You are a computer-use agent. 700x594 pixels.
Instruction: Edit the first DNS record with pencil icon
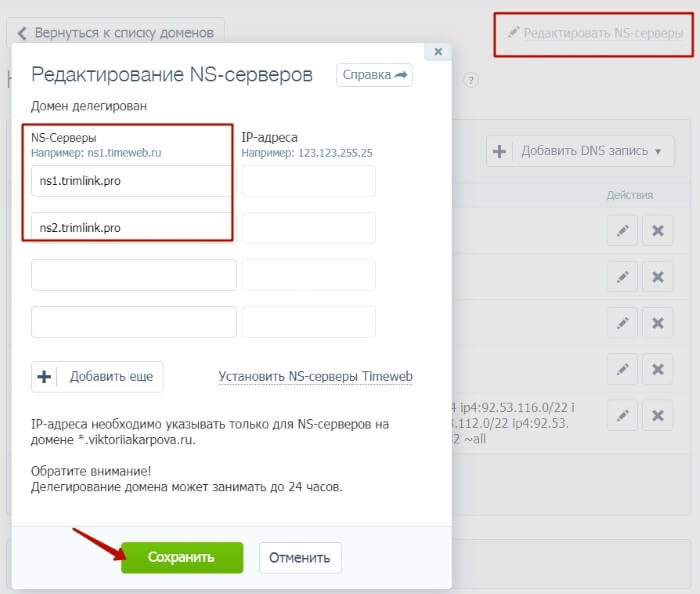(622, 231)
